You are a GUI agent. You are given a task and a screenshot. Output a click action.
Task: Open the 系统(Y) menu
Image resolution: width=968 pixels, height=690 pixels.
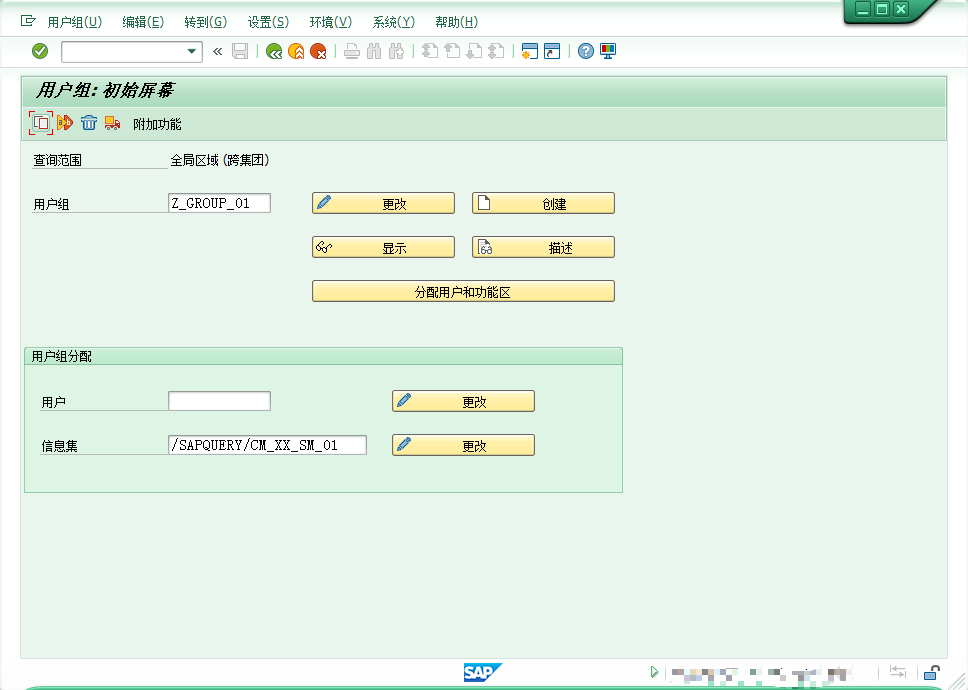tap(394, 22)
